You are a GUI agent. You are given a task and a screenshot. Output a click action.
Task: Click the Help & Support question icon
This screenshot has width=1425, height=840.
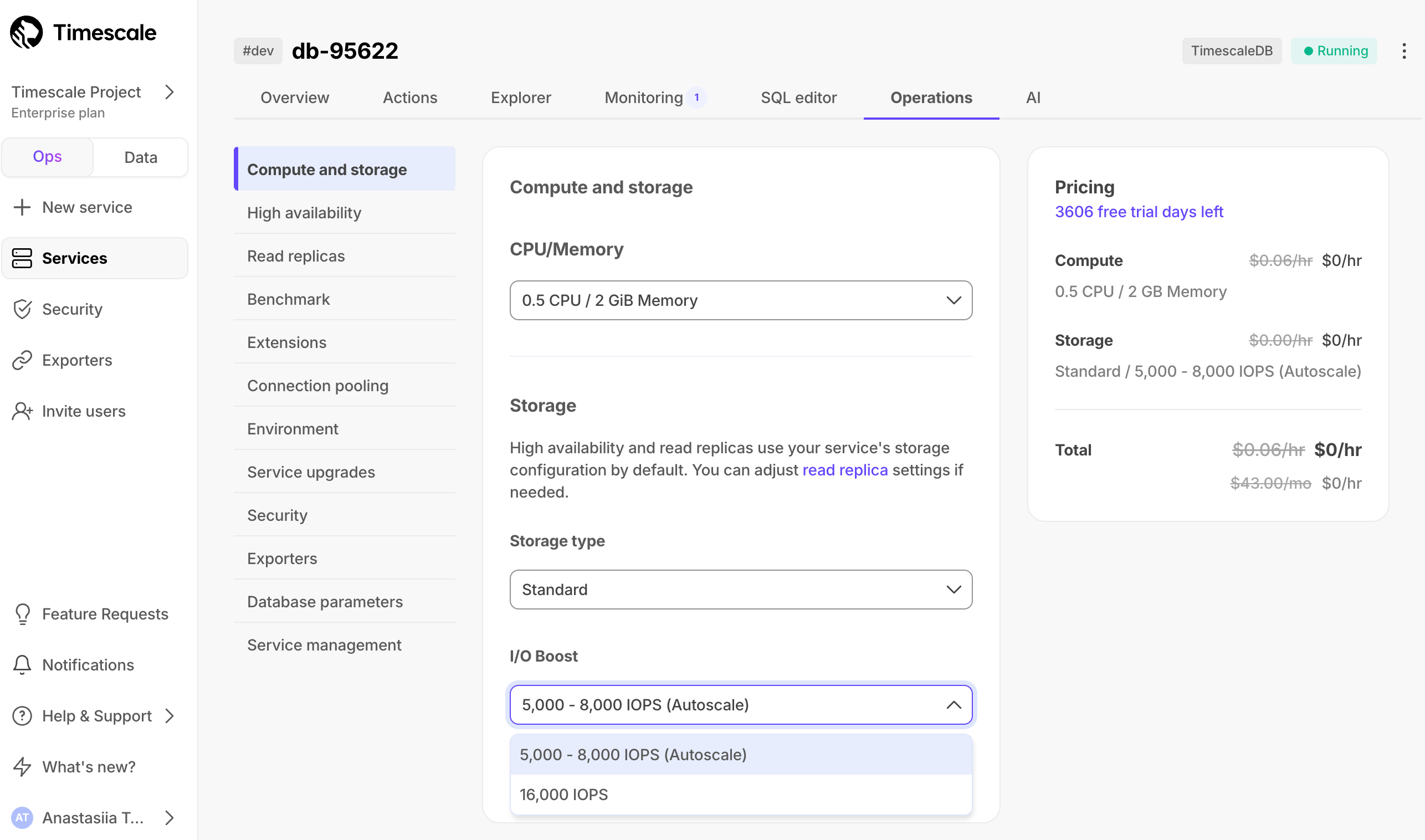(22, 715)
